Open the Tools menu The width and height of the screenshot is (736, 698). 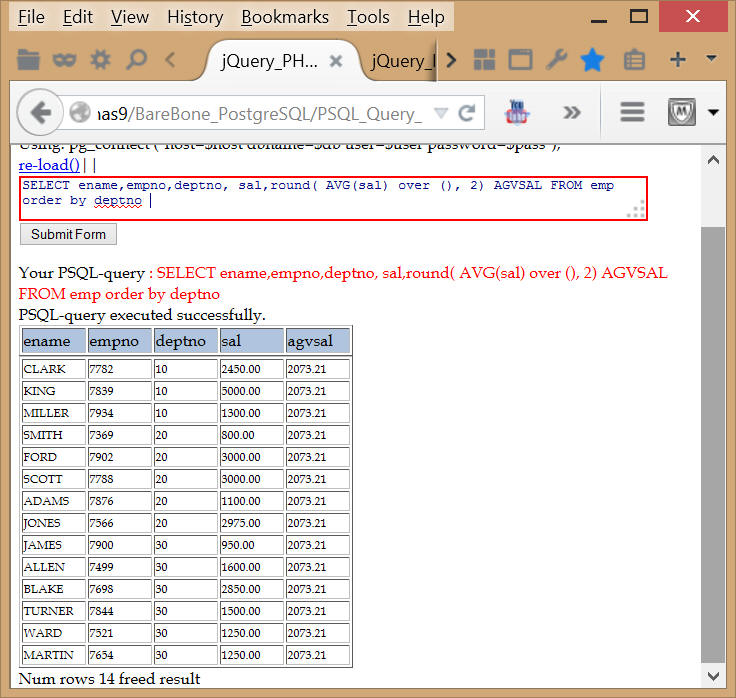(368, 17)
